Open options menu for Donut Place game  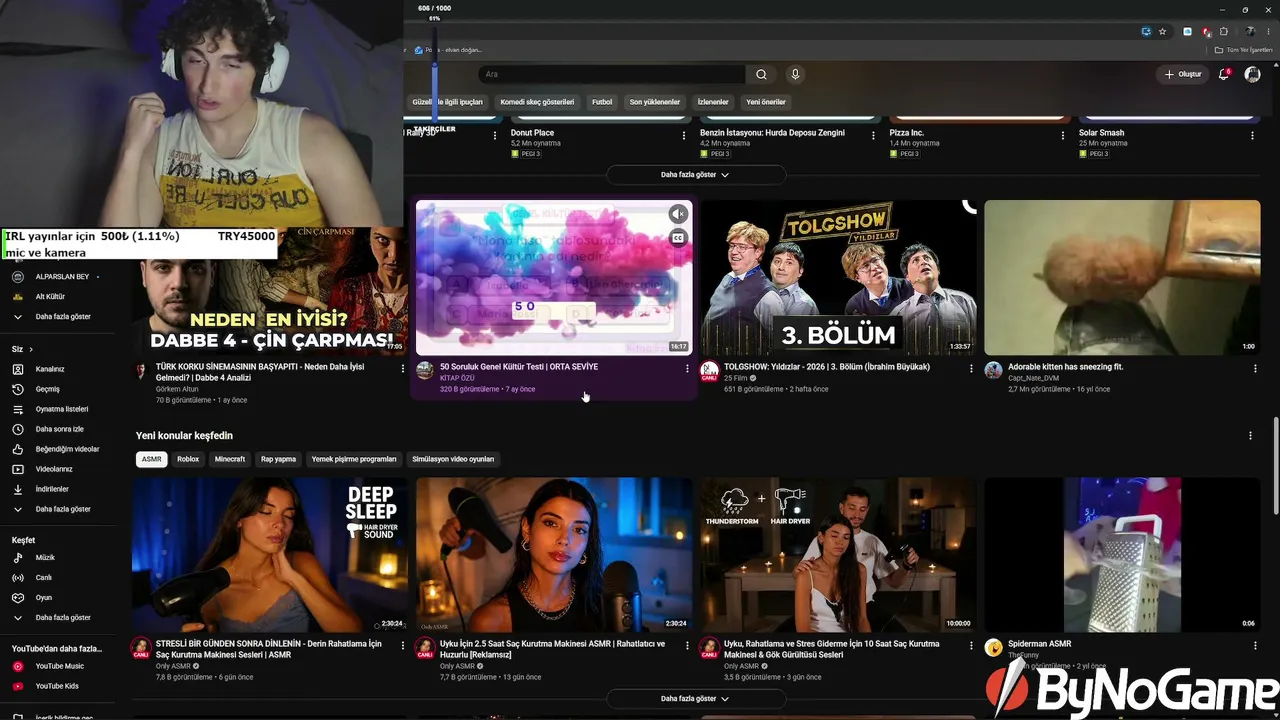(684, 135)
